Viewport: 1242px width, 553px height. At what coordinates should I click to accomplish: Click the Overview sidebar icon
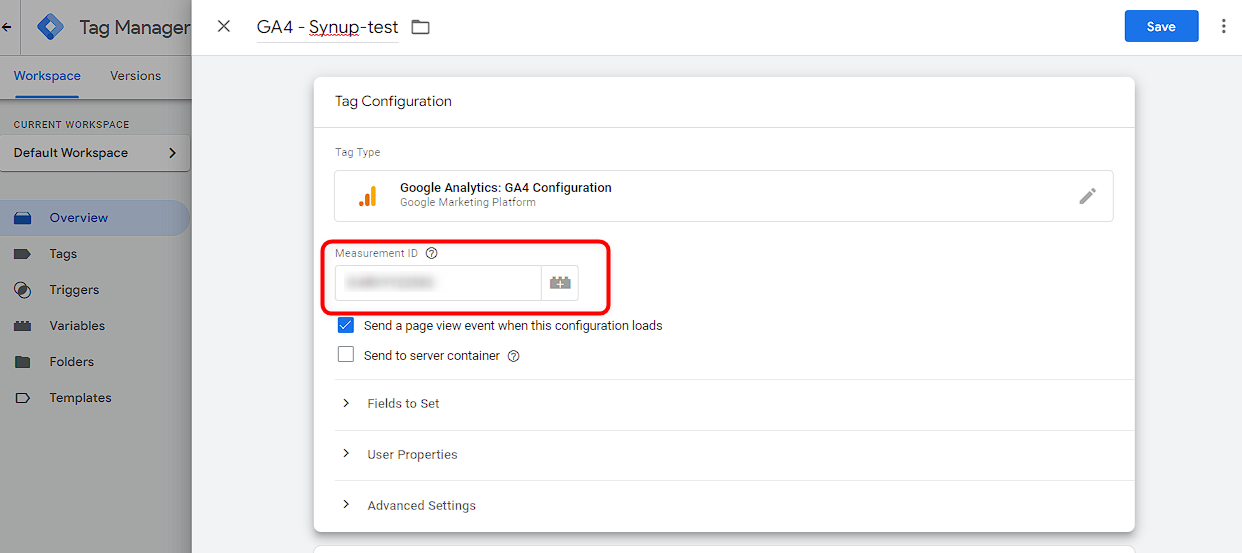[22, 218]
